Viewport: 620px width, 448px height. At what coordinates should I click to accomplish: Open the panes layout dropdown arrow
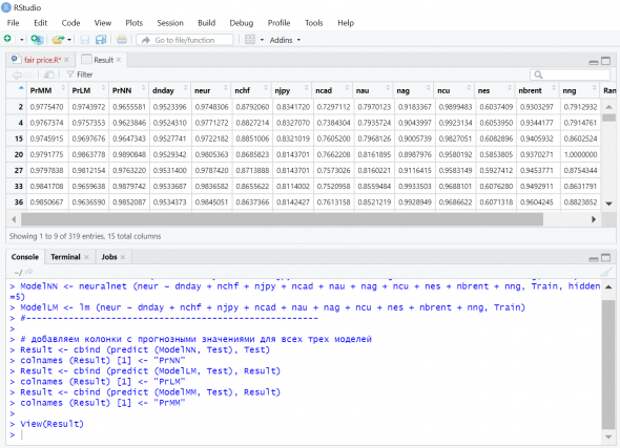coord(262,40)
